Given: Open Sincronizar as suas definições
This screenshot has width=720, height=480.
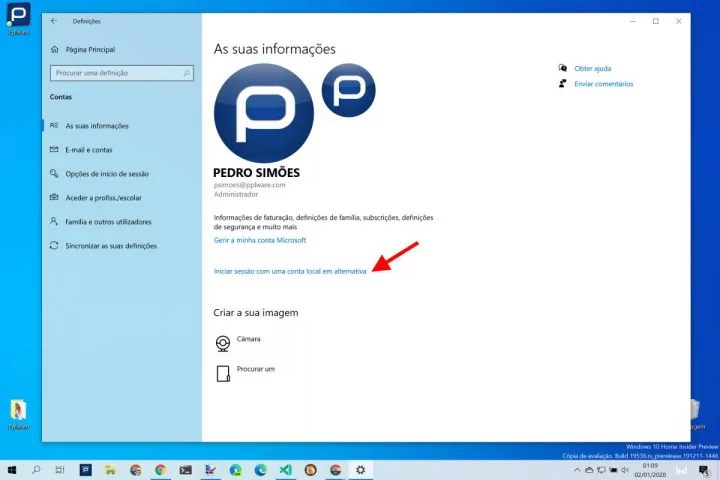Looking at the screenshot, I should [110, 246].
